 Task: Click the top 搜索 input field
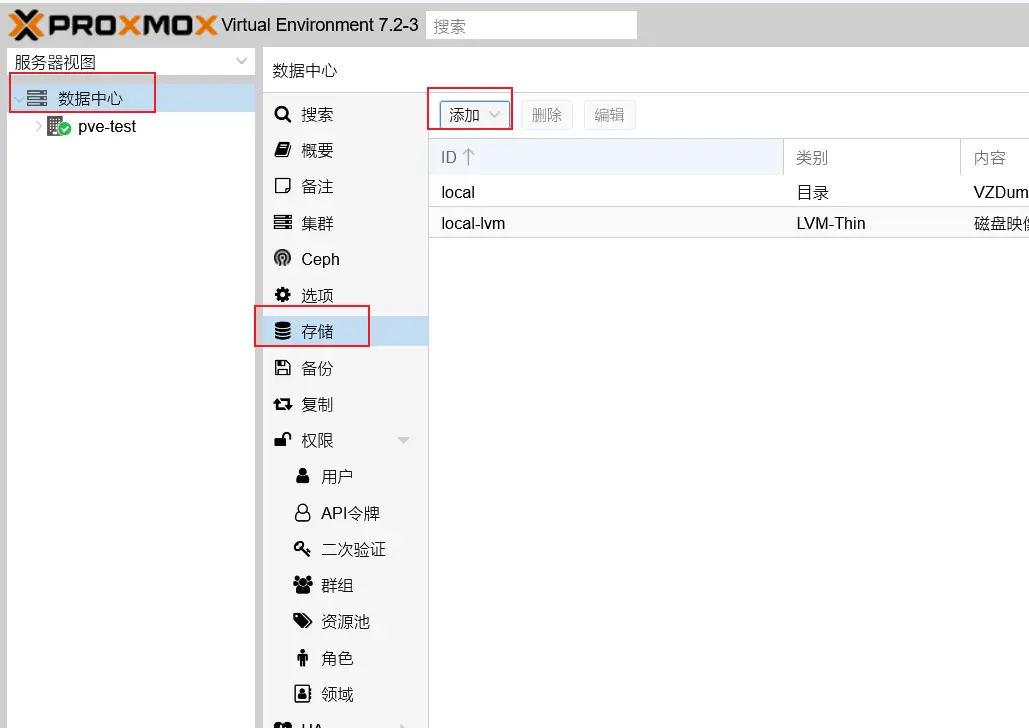(531, 26)
